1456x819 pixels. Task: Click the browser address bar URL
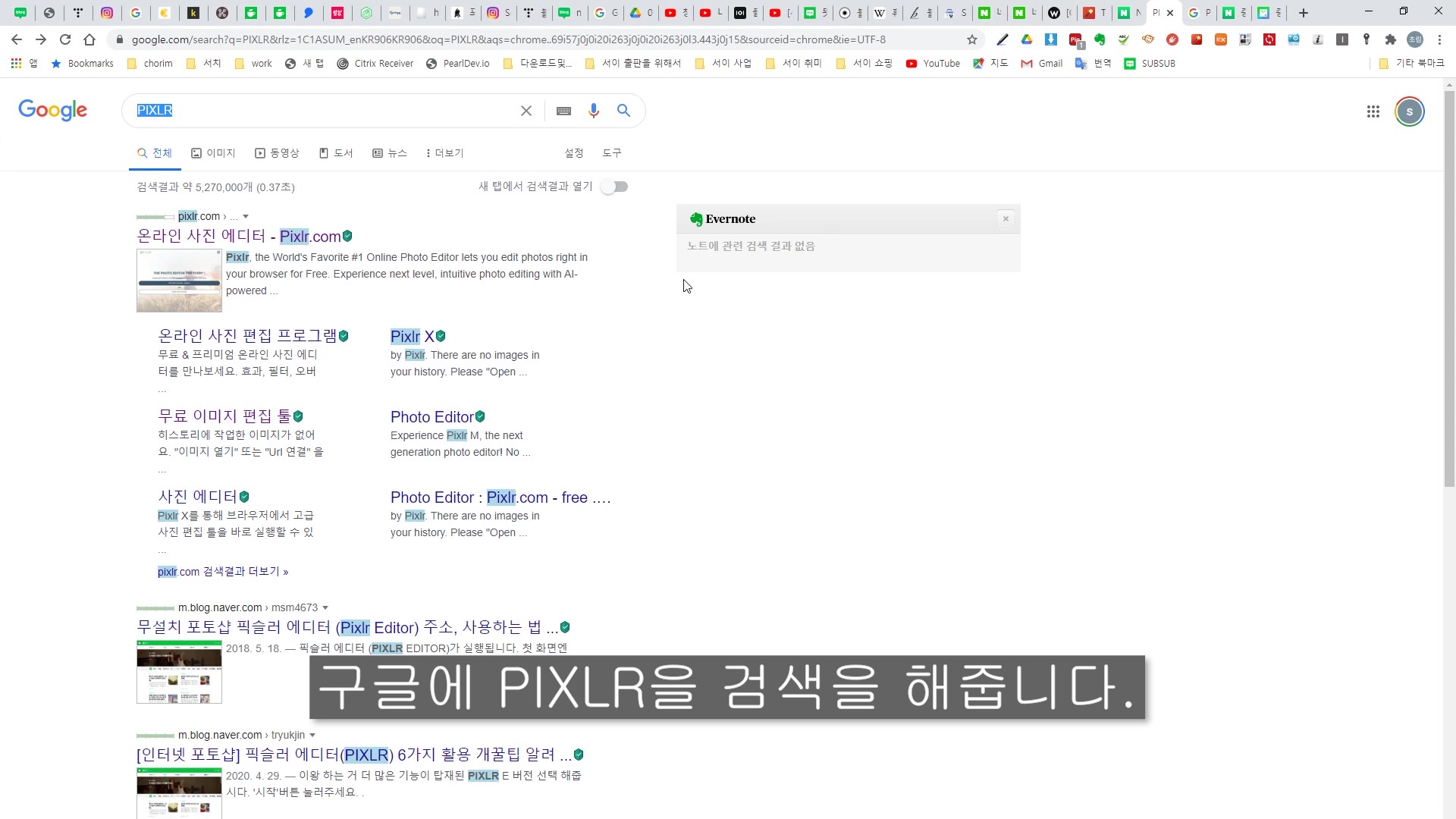tap(508, 39)
